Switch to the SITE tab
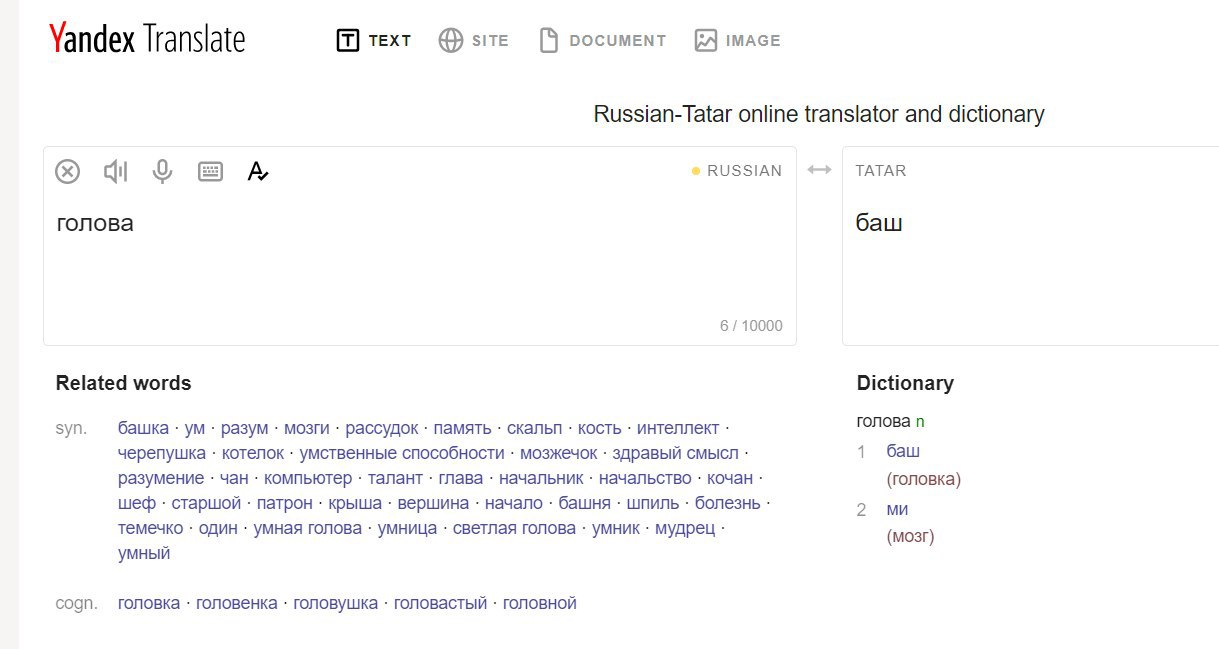Image resolution: width=1219 pixels, height=649 pixels. coord(474,41)
